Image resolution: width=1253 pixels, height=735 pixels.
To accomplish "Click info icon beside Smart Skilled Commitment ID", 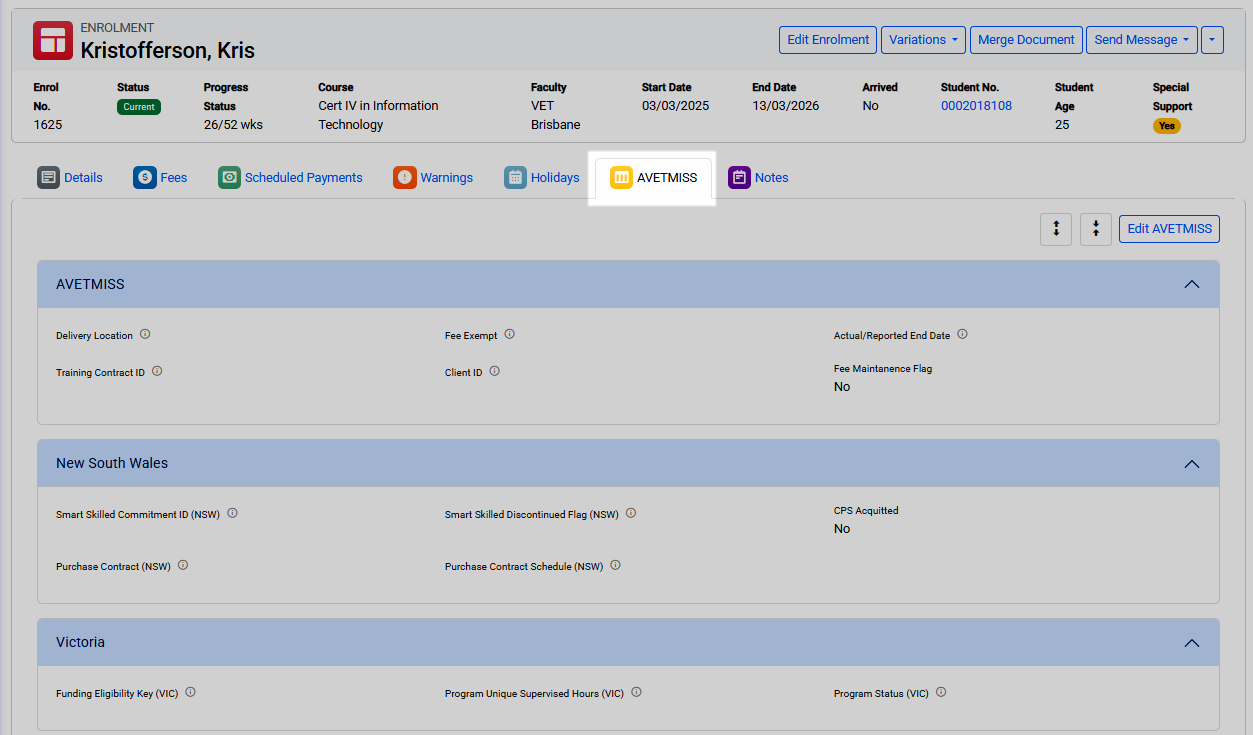I will pos(232,513).
